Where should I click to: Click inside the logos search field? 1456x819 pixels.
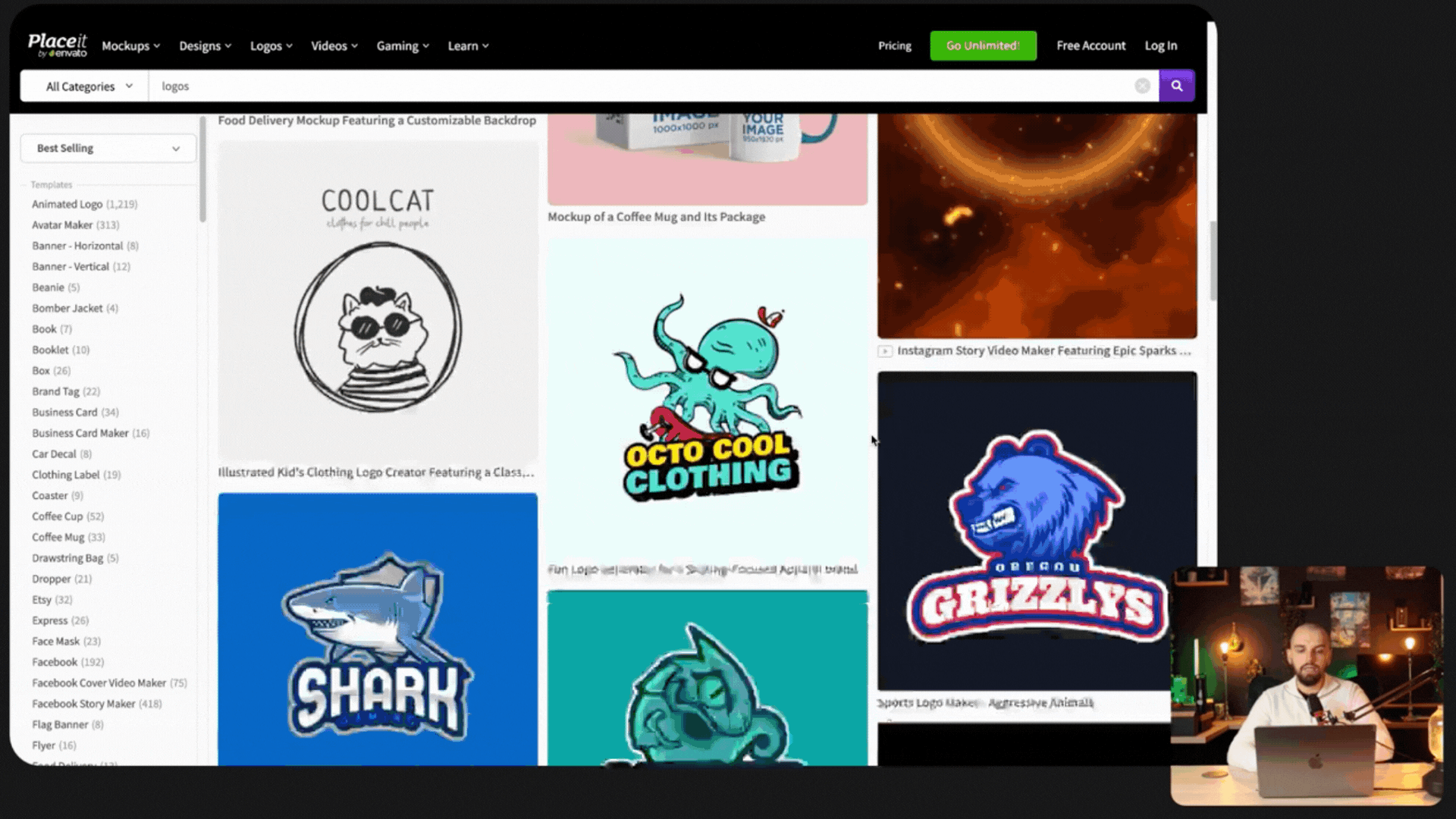coord(637,86)
